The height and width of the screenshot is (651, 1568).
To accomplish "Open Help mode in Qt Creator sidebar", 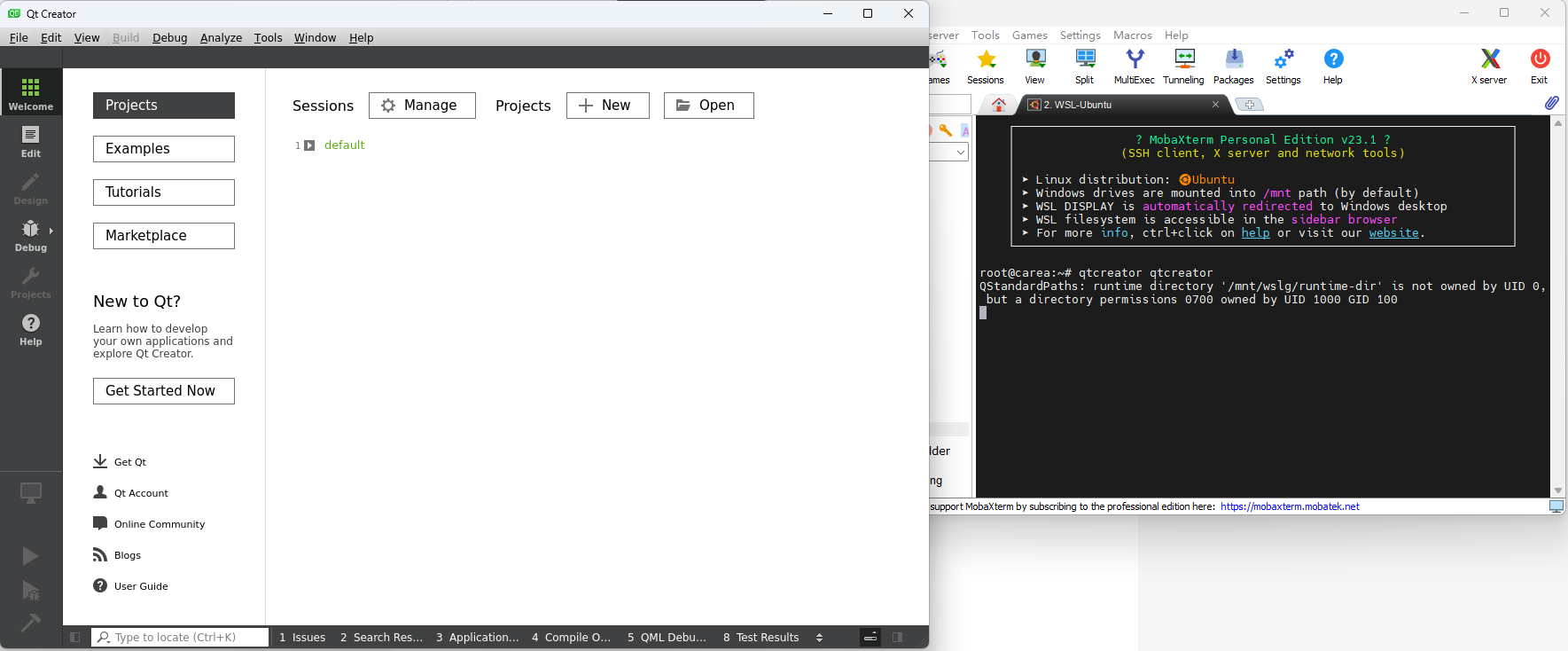I will 31,329.
